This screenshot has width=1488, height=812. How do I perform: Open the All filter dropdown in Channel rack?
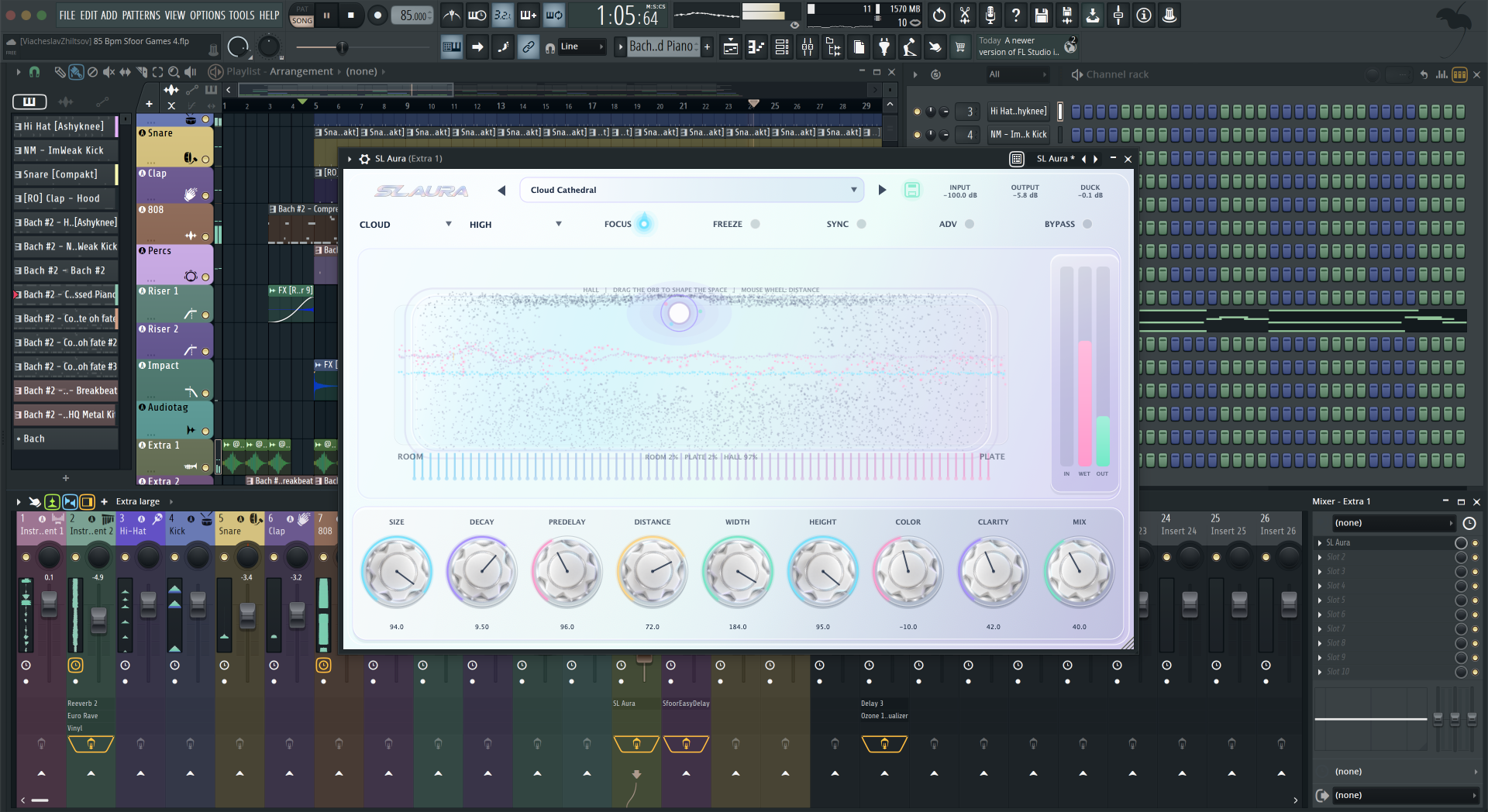(1017, 74)
